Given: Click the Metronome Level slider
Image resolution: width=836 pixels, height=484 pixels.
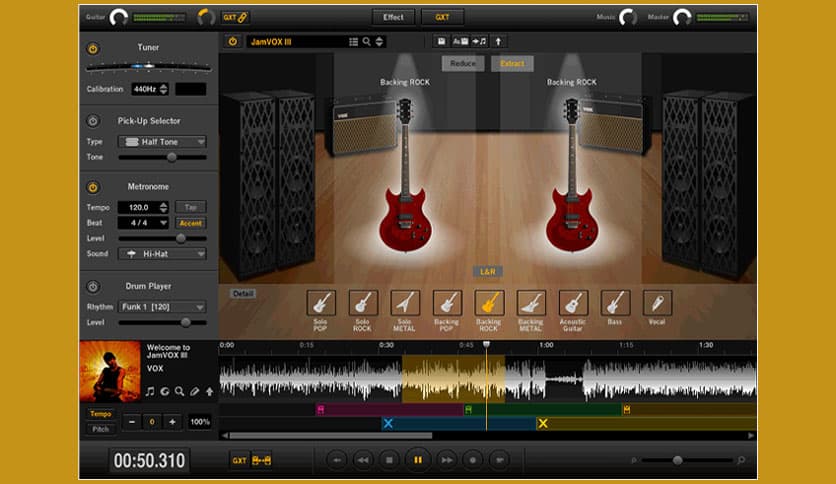Looking at the screenshot, I should 162,238.
